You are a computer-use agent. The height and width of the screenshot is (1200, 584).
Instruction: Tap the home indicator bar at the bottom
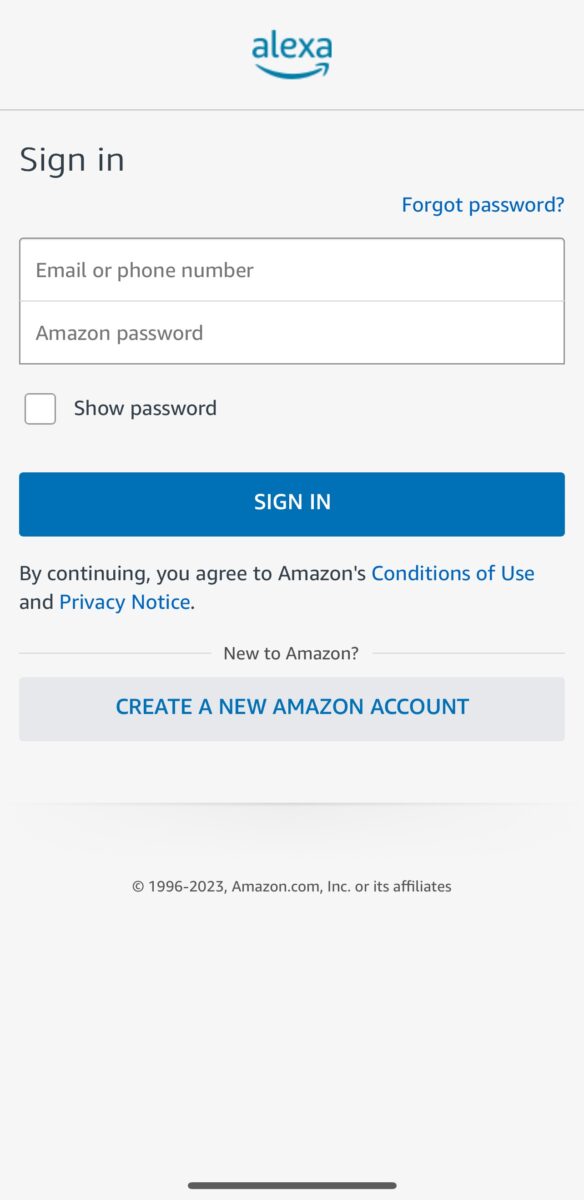[x=292, y=1185]
